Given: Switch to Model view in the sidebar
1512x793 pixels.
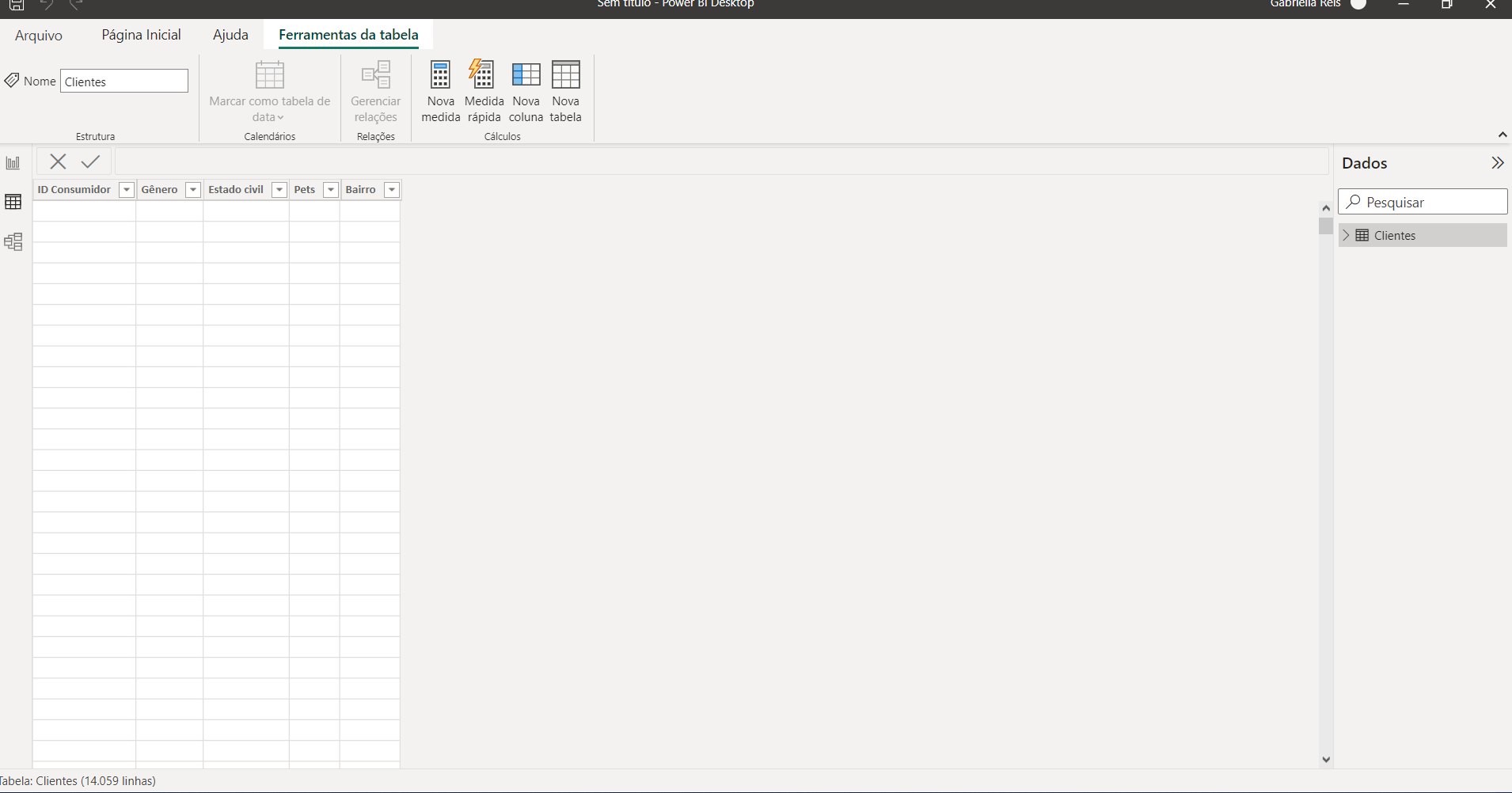Looking at the screenshot, I should pos(13,241).
